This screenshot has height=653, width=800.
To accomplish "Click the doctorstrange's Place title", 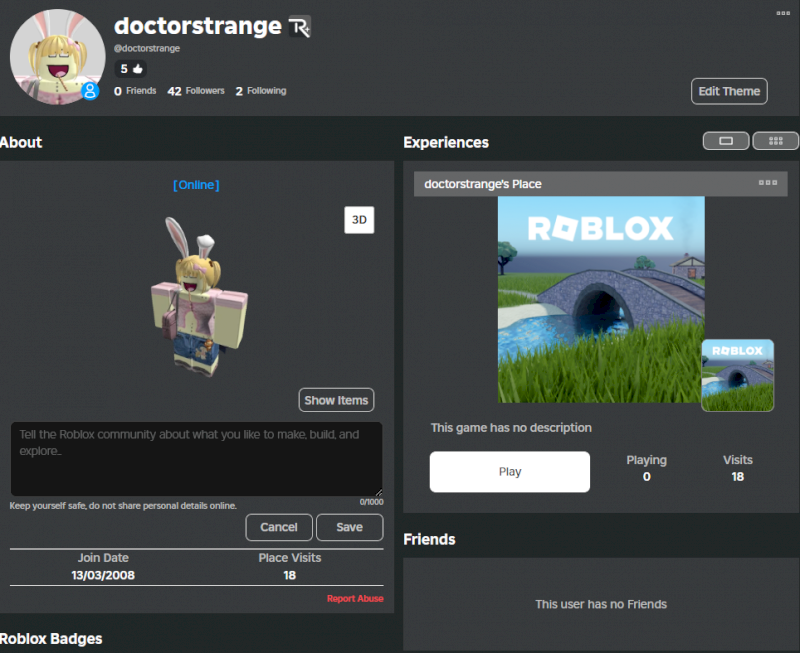I will [483, 184].
